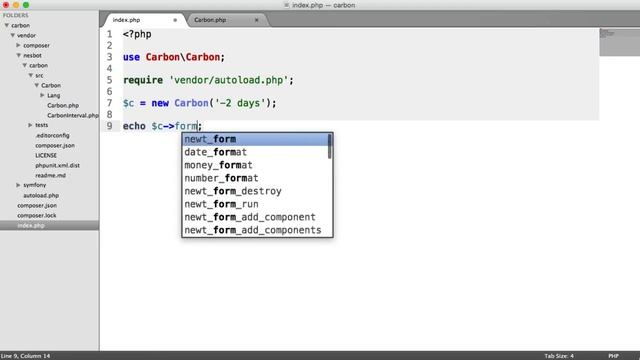
Task: Open CarbonInterval.php in the sidebar
Action: tap(73, 116)
